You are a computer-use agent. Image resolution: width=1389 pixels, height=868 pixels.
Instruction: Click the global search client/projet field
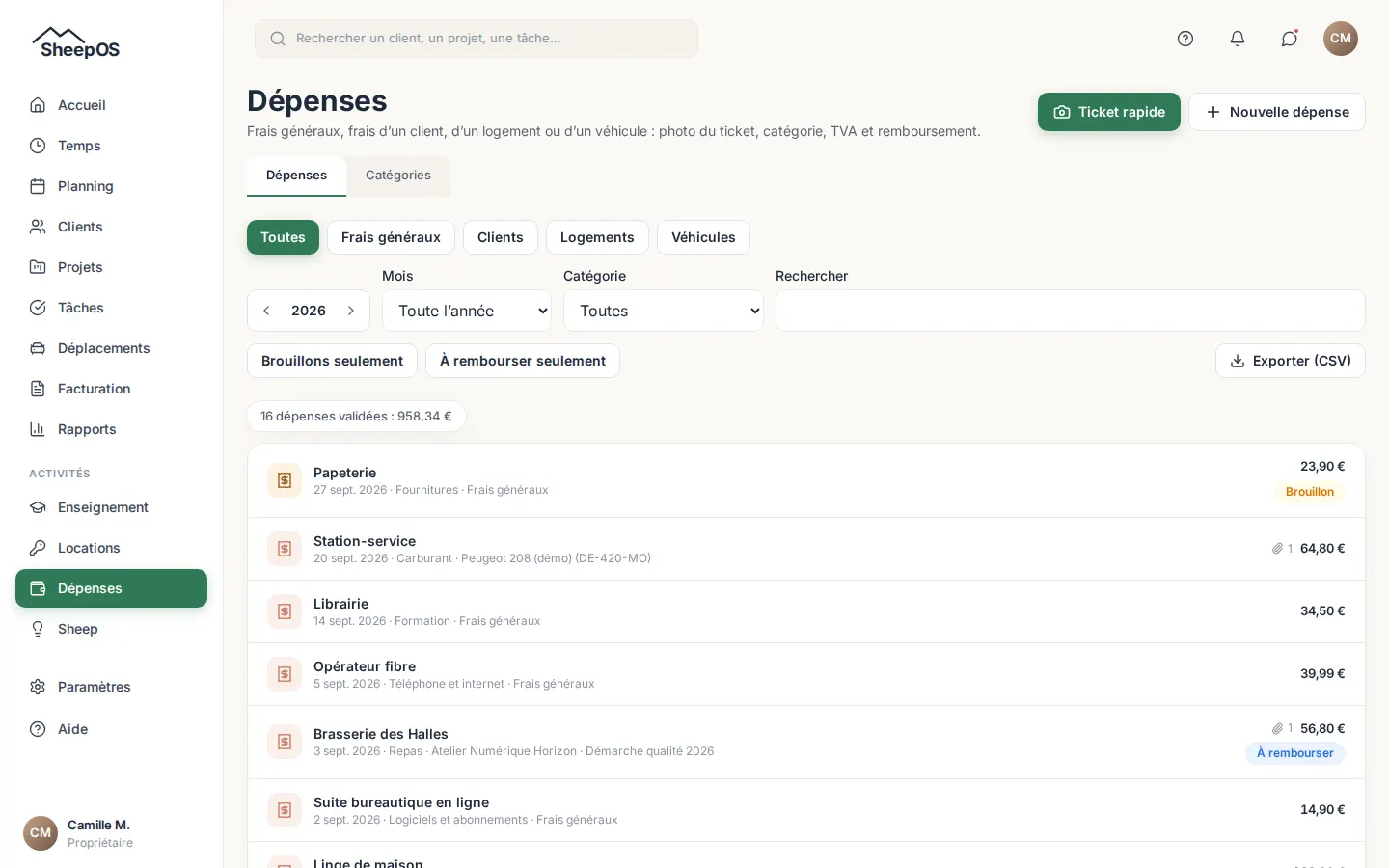(477, 39)
